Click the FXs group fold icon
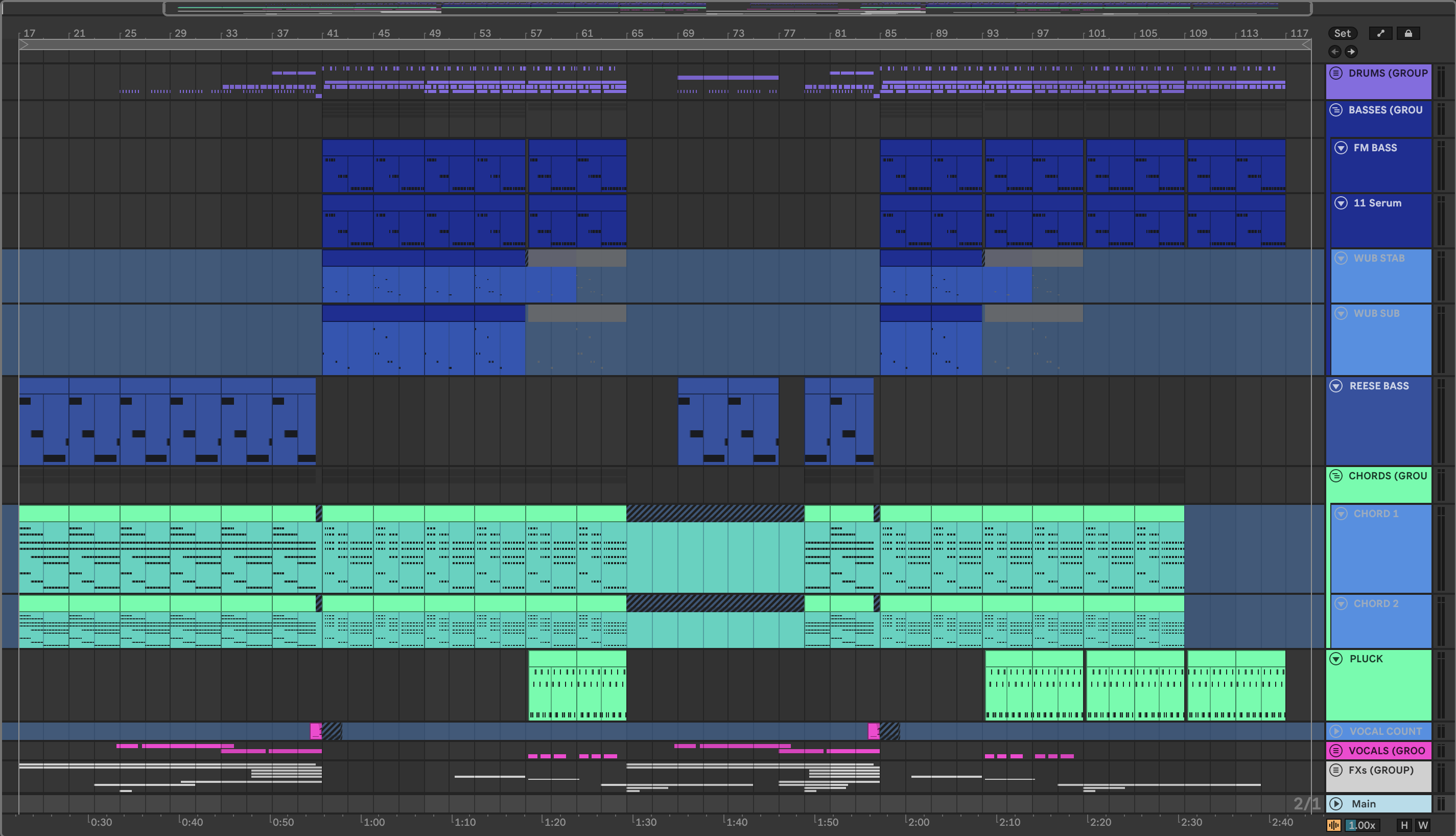Image resolution: width=1456 pixels, height=836 pixels. [1336, 770]
